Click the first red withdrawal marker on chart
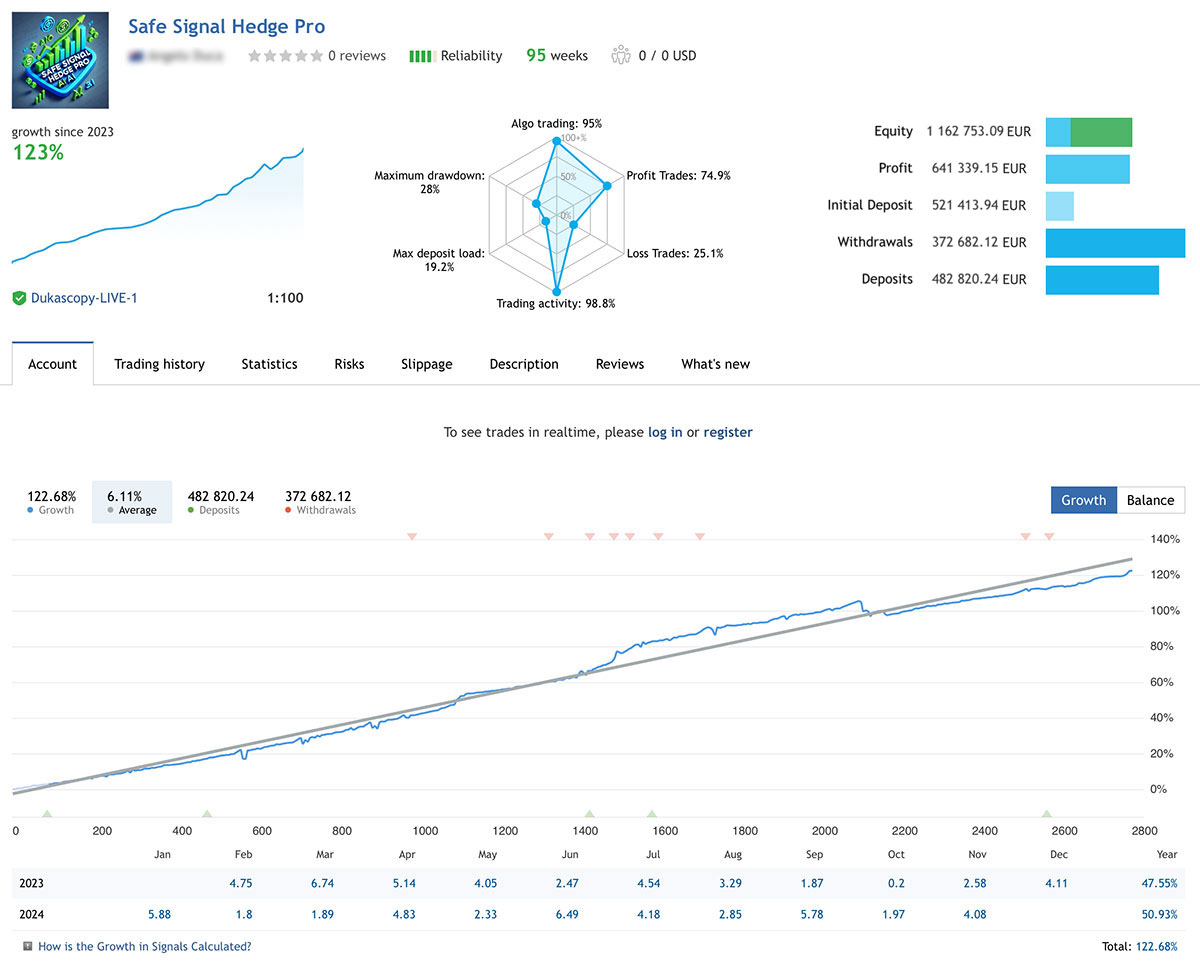 412,537
